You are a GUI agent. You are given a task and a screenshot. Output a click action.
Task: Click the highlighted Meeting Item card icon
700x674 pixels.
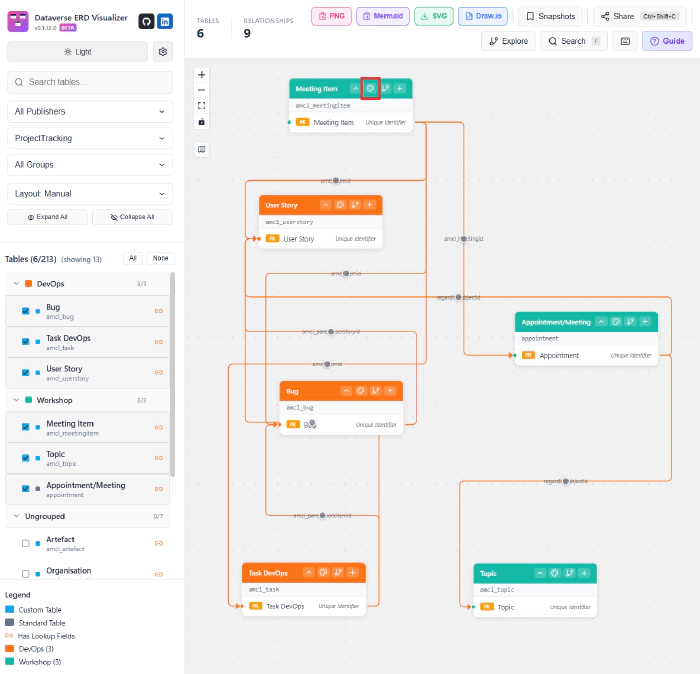[370, 89]
